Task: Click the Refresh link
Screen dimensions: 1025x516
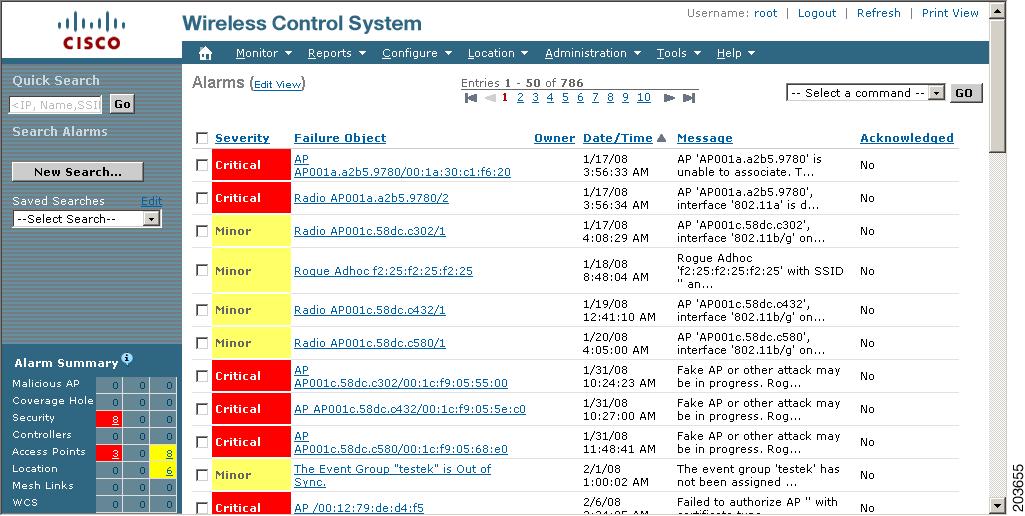Action: point(879,13)
